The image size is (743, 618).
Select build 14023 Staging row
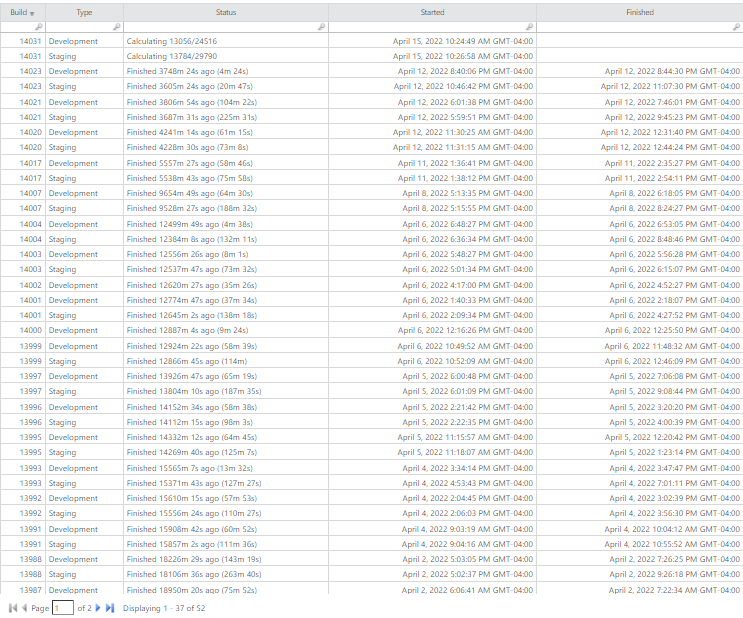tap(372, 86)
